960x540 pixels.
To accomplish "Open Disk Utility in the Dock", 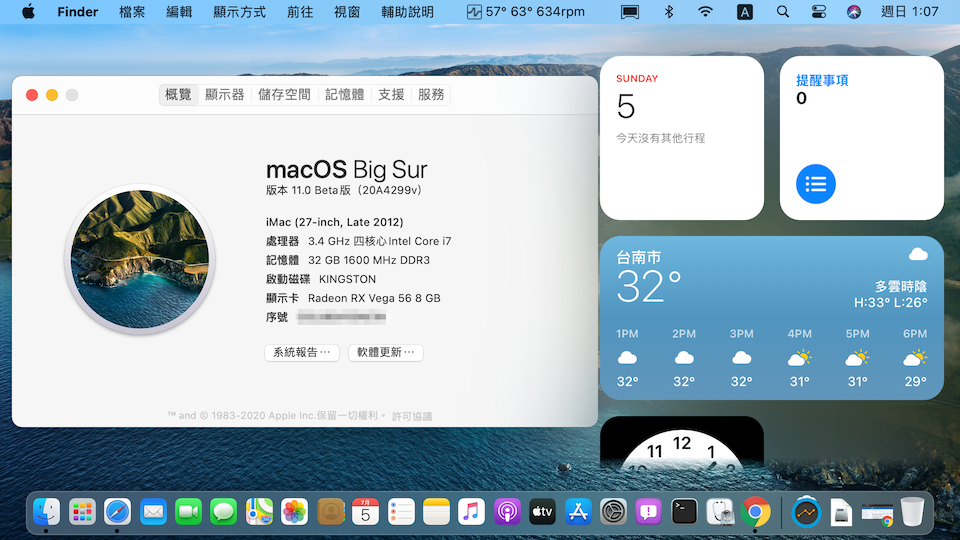I will (x=720, y=512).
